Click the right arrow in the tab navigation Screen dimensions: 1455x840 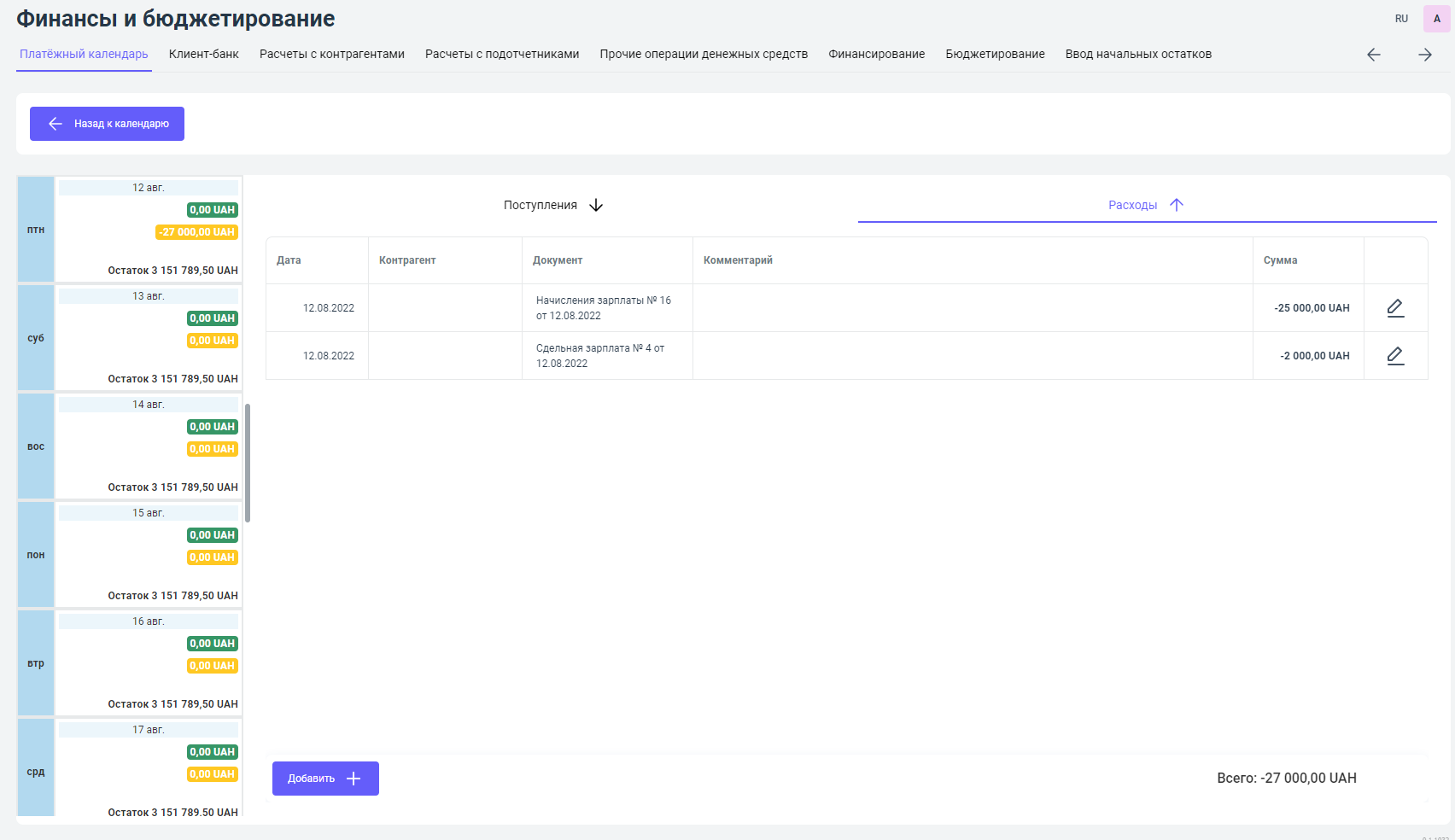point(1424,55)
